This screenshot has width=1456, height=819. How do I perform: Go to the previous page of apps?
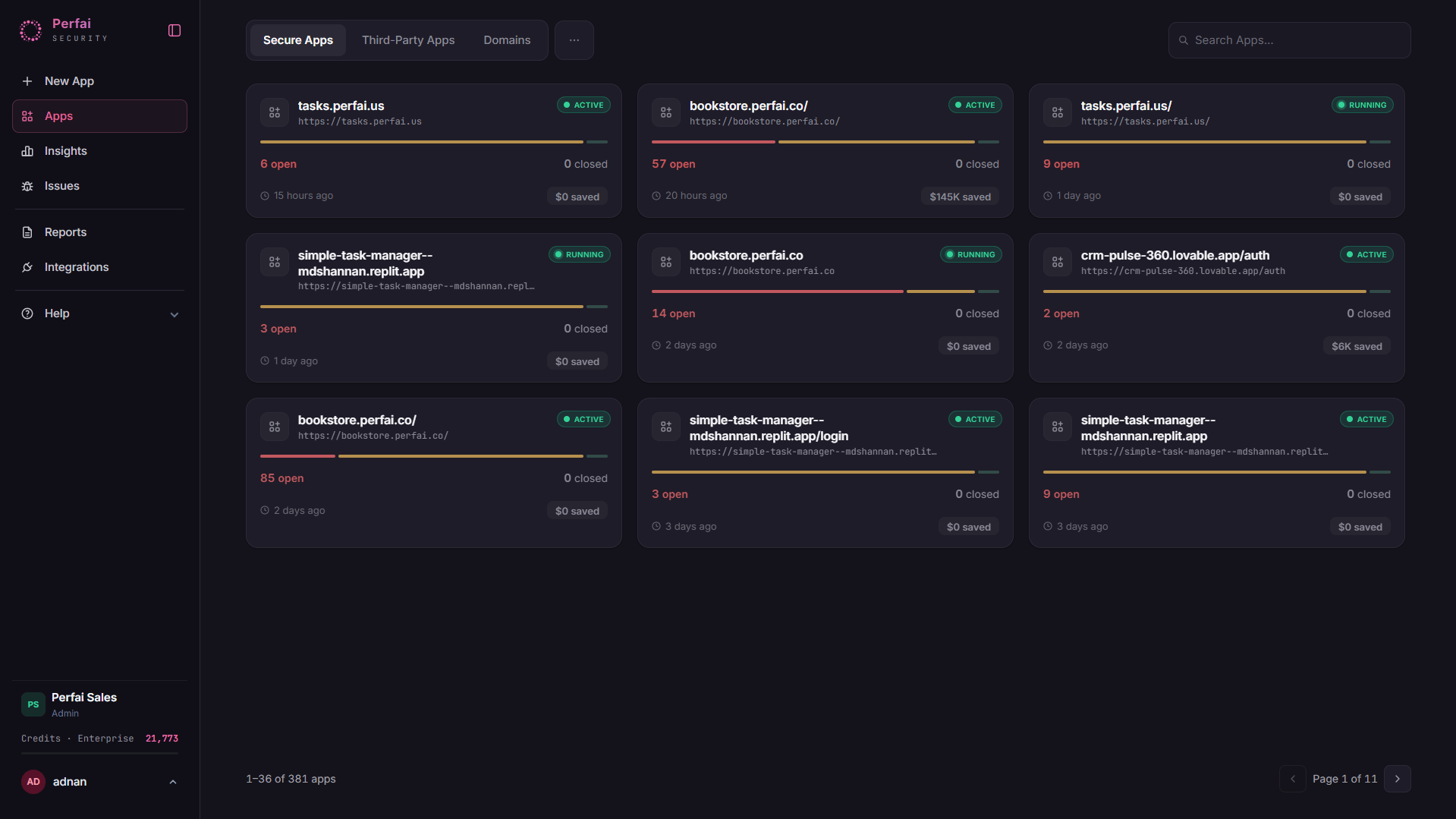click(1293, 779)
